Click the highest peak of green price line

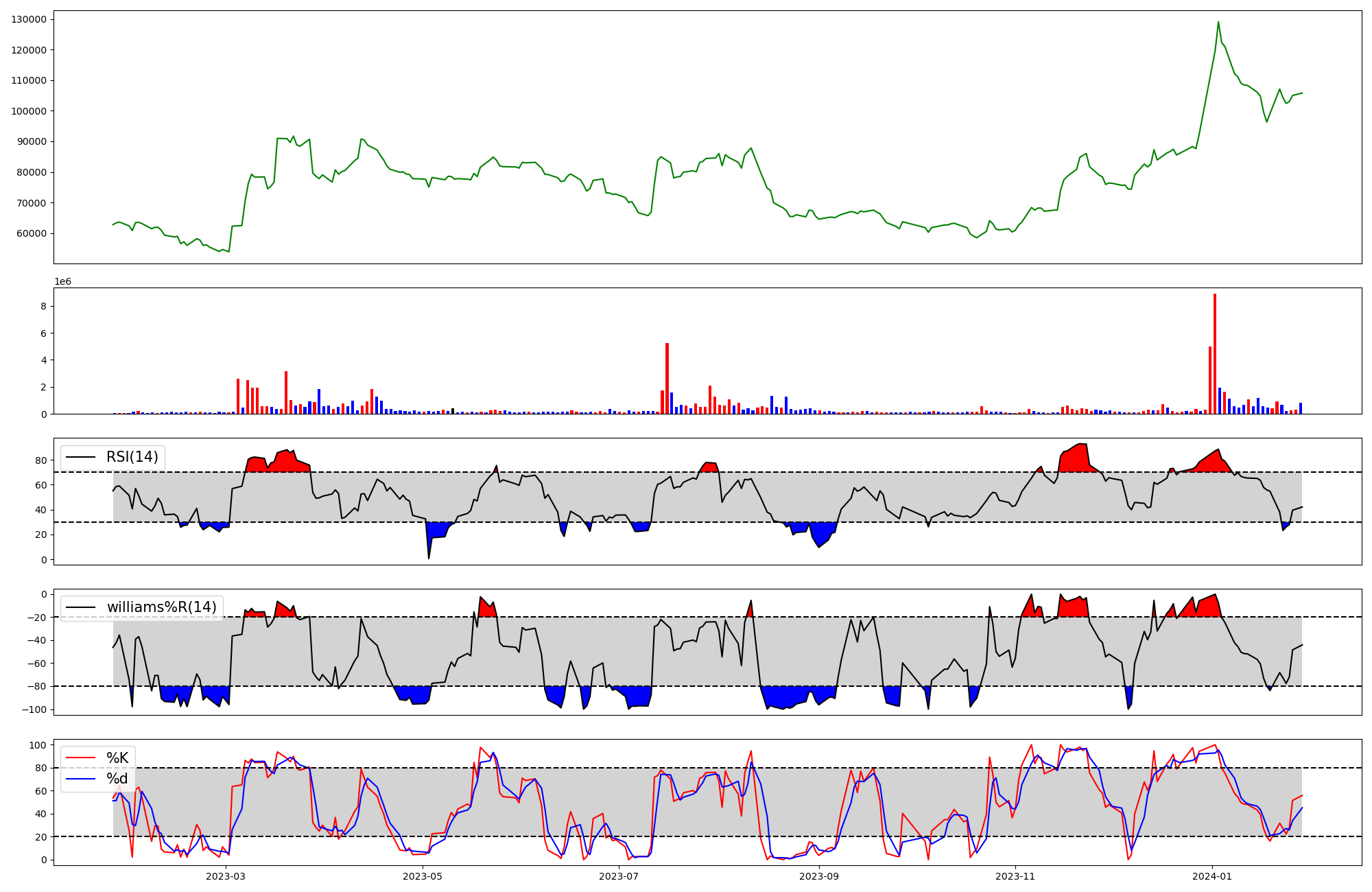tap(1218, 22)
